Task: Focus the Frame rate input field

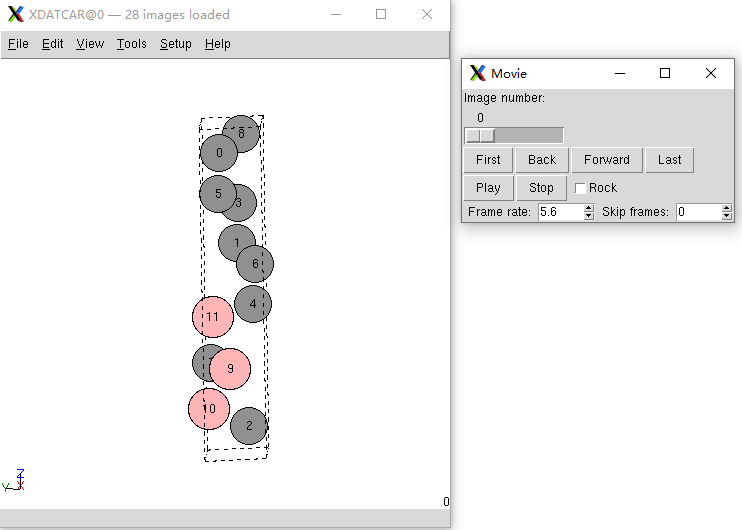Action: click(x=561, y=212)
